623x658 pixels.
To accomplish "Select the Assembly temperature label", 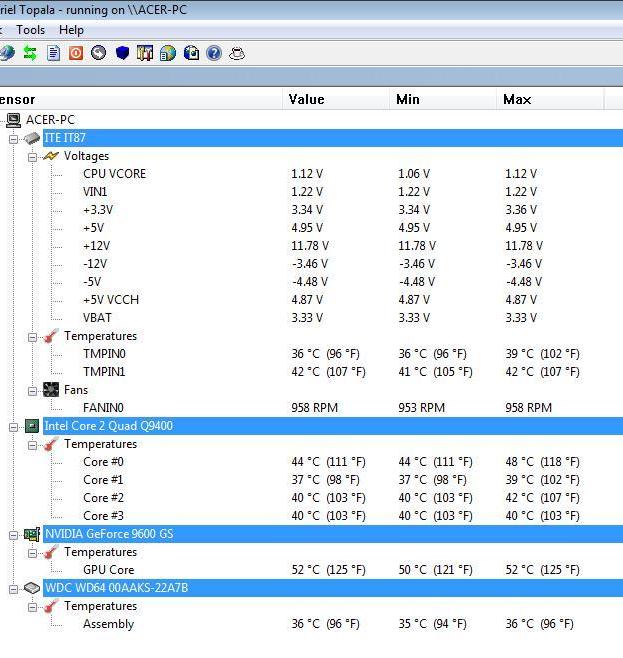I will [108, 624].
